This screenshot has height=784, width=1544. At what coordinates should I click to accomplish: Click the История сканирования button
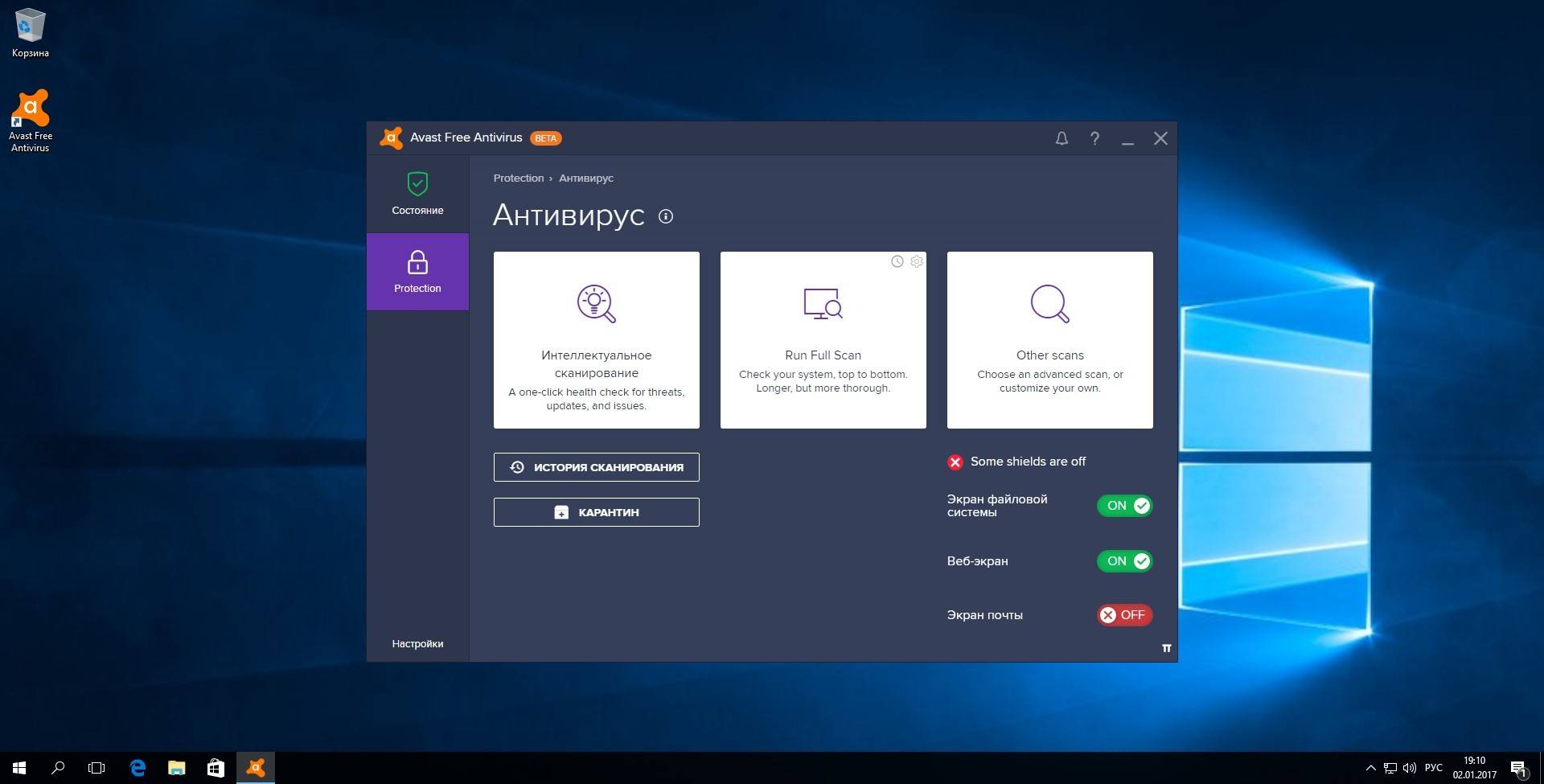point(597,467)
